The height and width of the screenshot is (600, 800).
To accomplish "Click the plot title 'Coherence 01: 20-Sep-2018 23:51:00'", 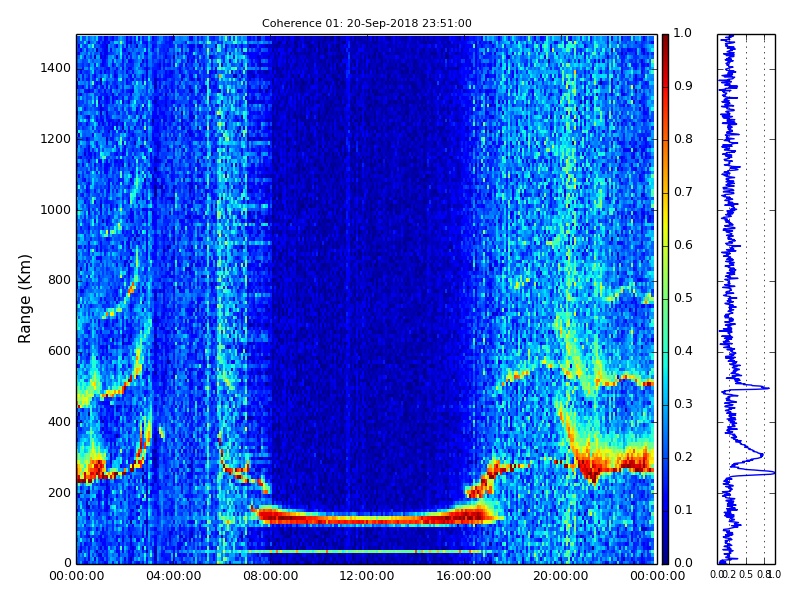I will click(366, 23).
